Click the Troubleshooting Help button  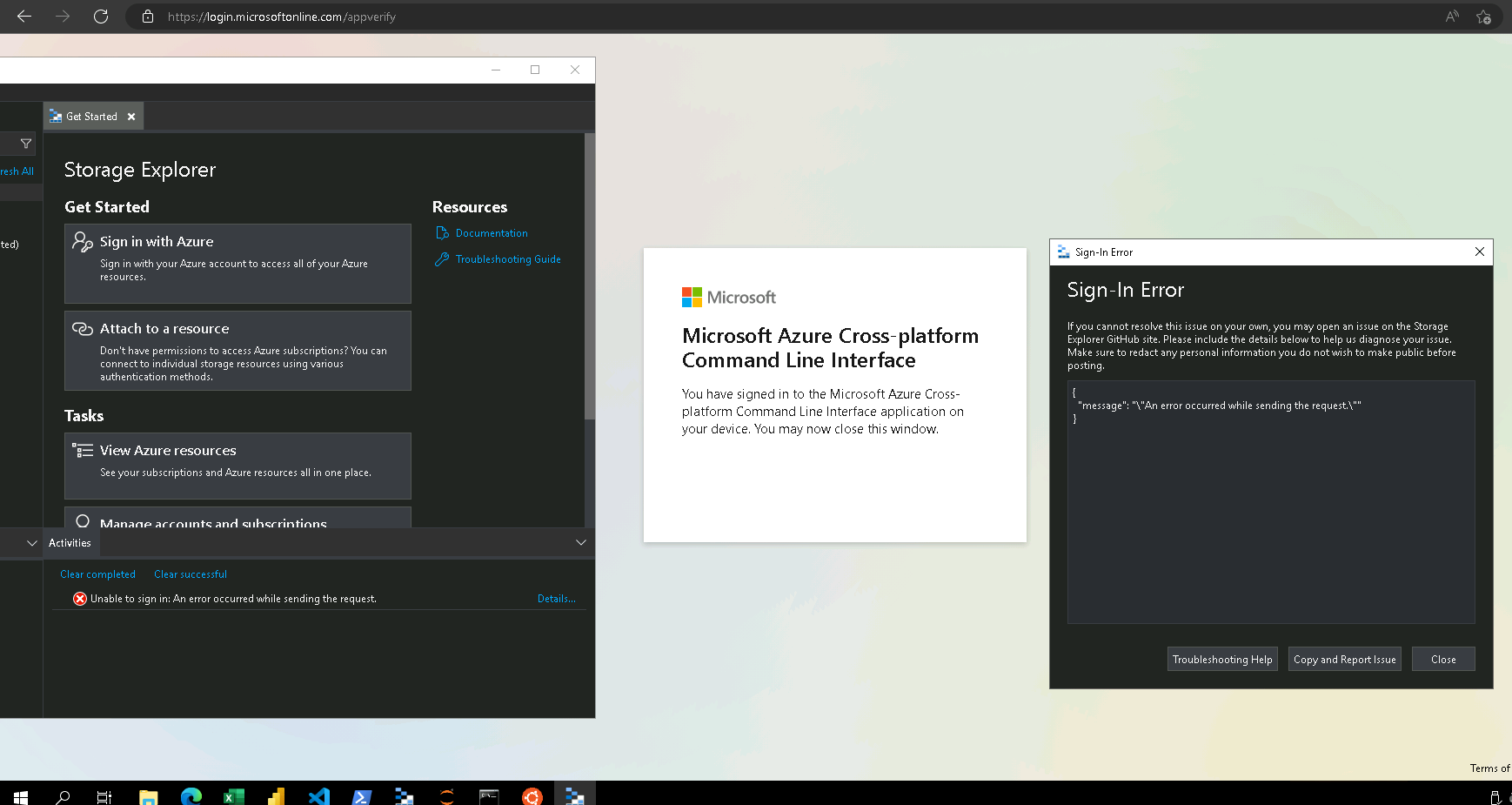(1221, 659)
